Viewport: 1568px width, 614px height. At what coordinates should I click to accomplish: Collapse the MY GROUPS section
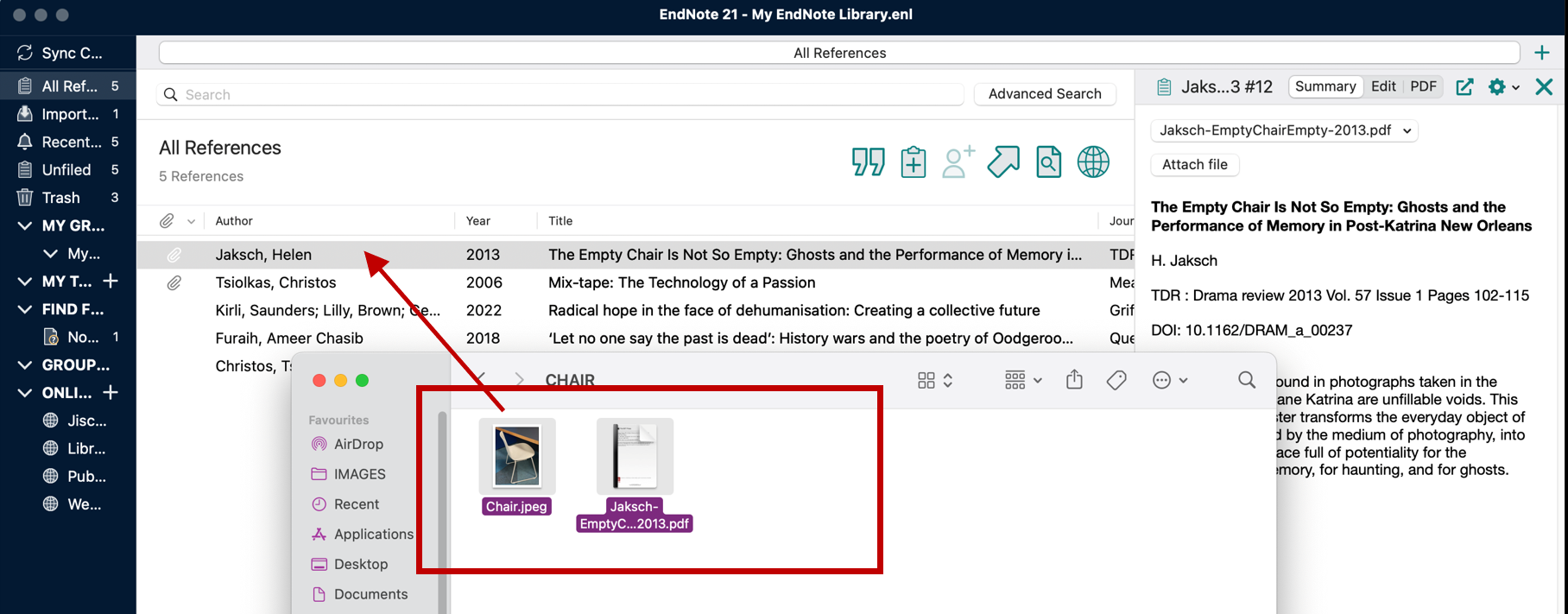(25, 225)
